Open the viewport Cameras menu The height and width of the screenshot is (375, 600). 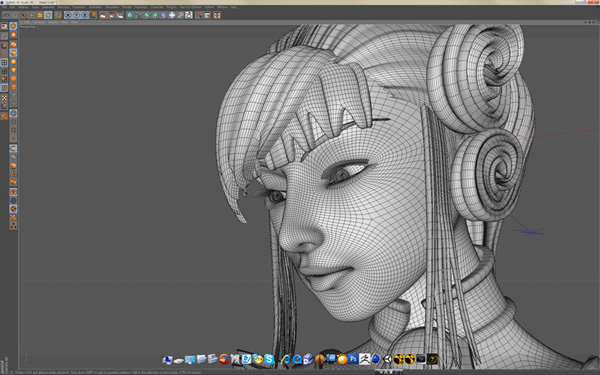point(39,22)
